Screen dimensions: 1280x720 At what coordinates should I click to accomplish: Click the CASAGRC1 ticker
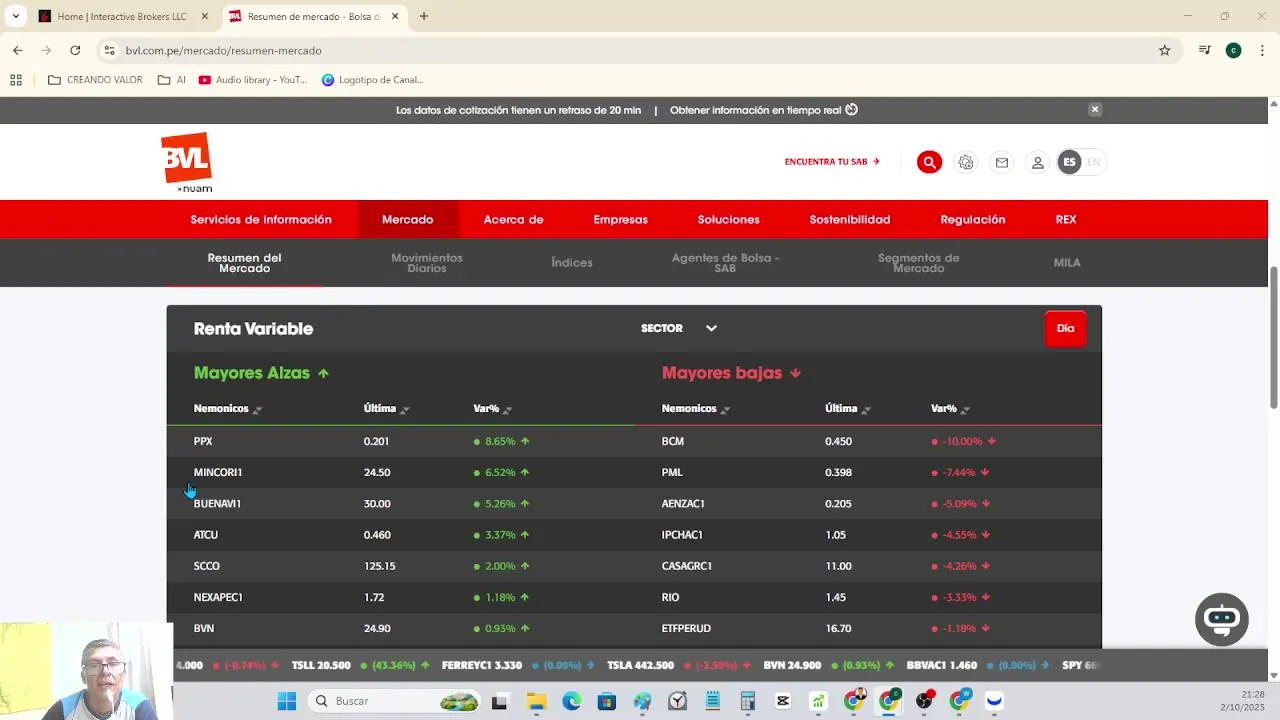687,566
